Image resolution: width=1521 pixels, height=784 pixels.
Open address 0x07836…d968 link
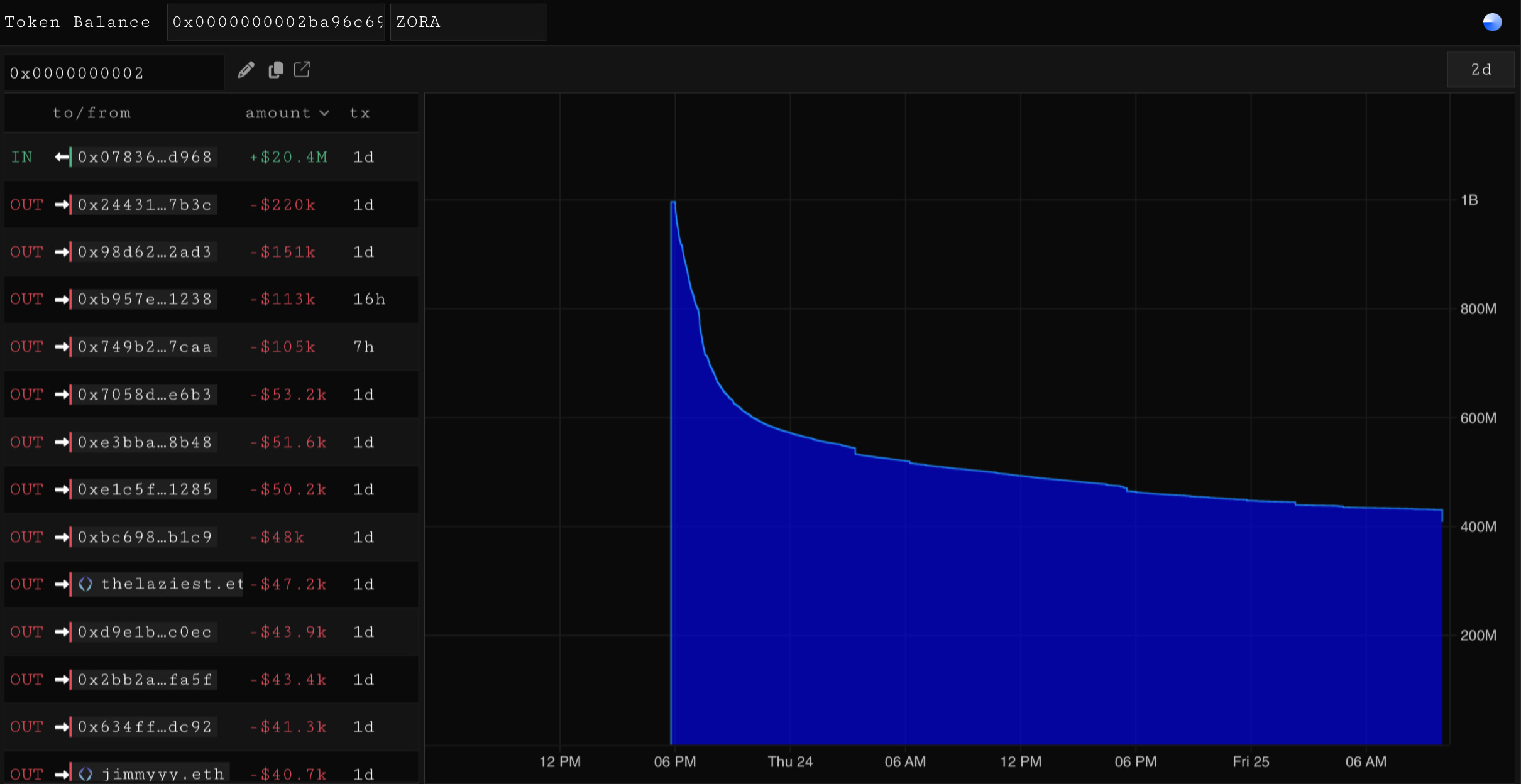(x=145, y=157)
